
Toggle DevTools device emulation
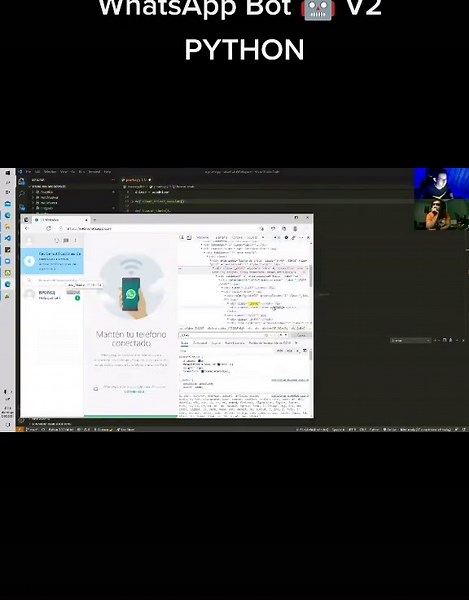pyautogui.click(x=189, y=238)
